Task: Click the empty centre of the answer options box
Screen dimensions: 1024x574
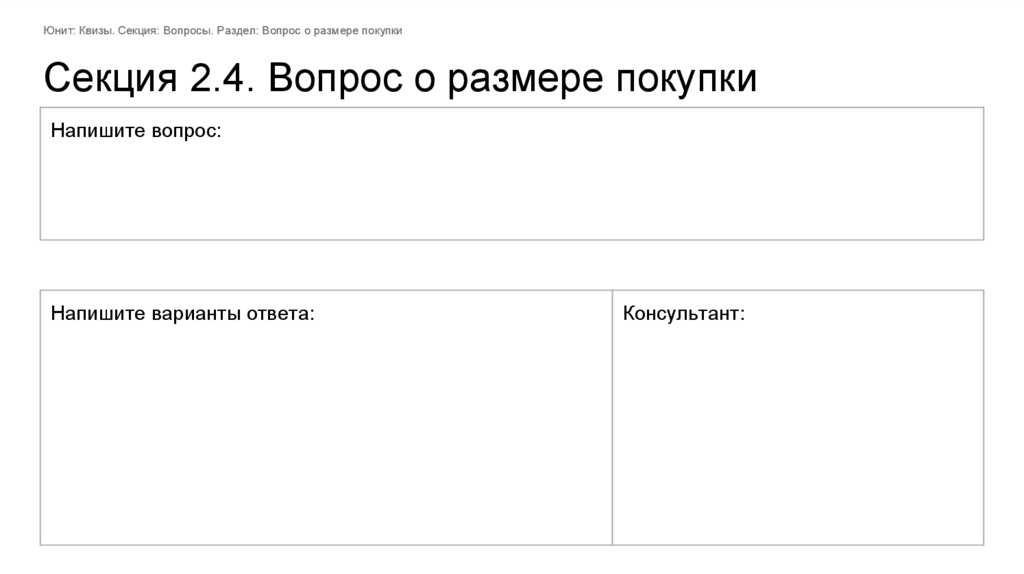Action: pyautogui.click(x=326, y=430)
